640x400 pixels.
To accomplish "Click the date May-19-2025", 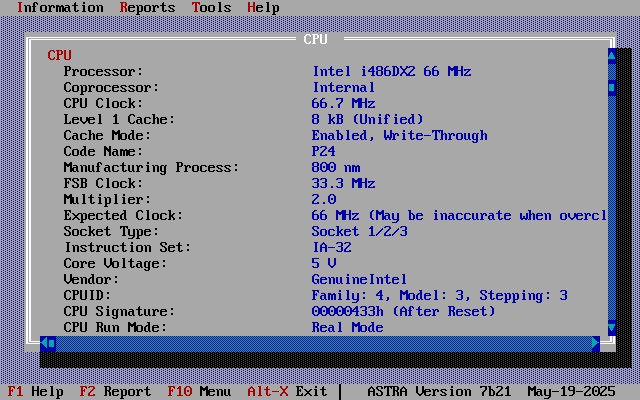I will pos(571,392).
